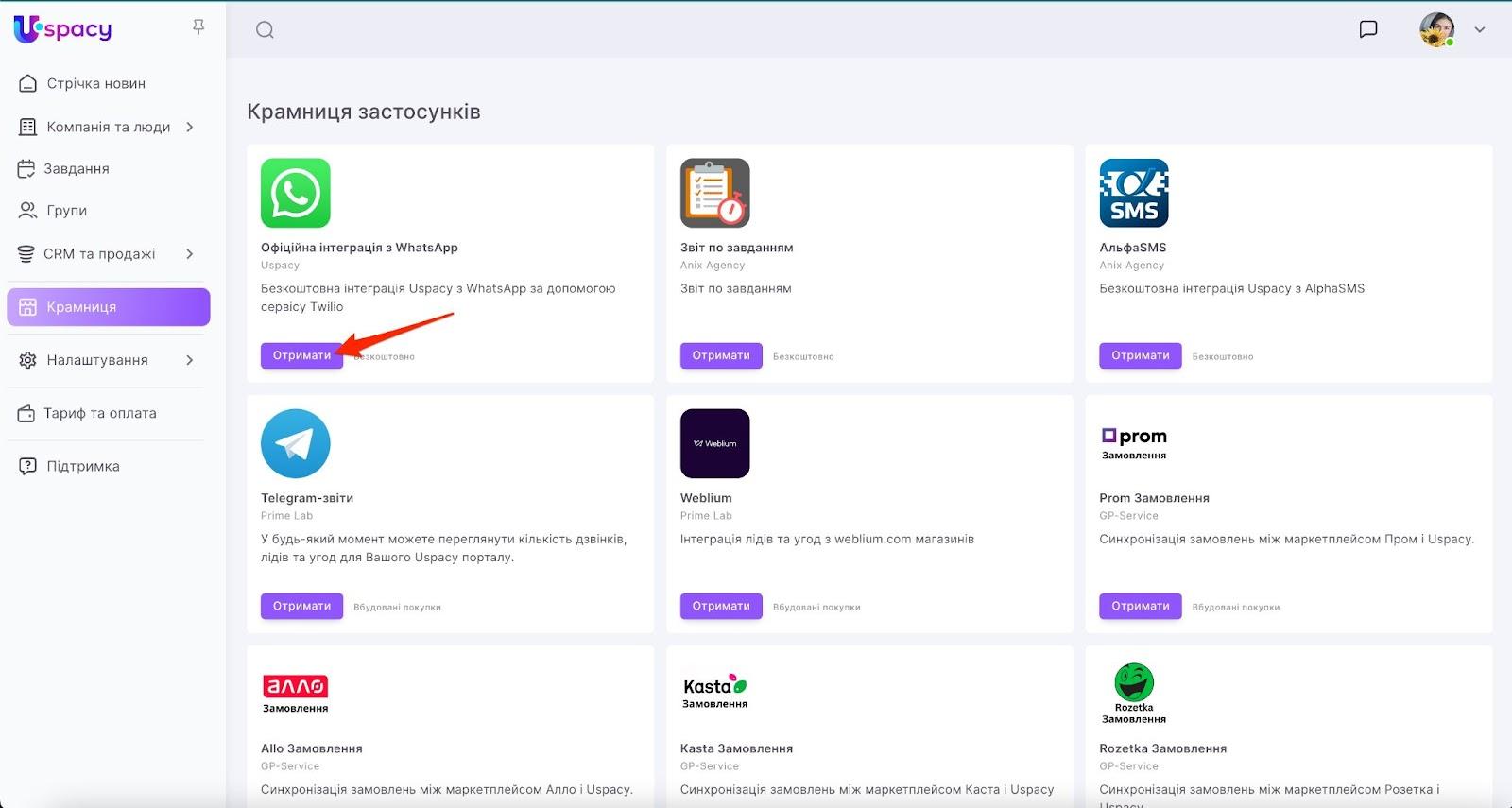1512x808 pixels.
Task: Click the WhatsApp app icon
Action: point(296,193)
